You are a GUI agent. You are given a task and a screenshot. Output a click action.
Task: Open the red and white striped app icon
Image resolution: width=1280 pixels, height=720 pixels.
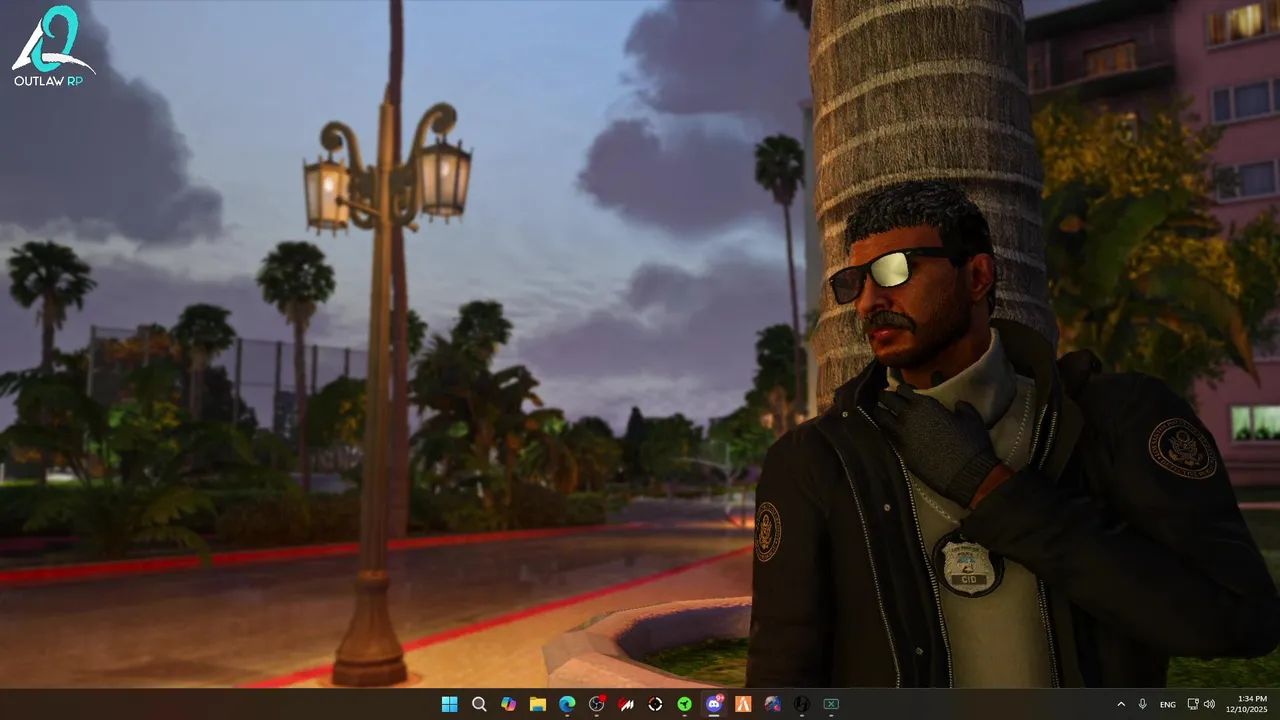click(x=626, y=704)
